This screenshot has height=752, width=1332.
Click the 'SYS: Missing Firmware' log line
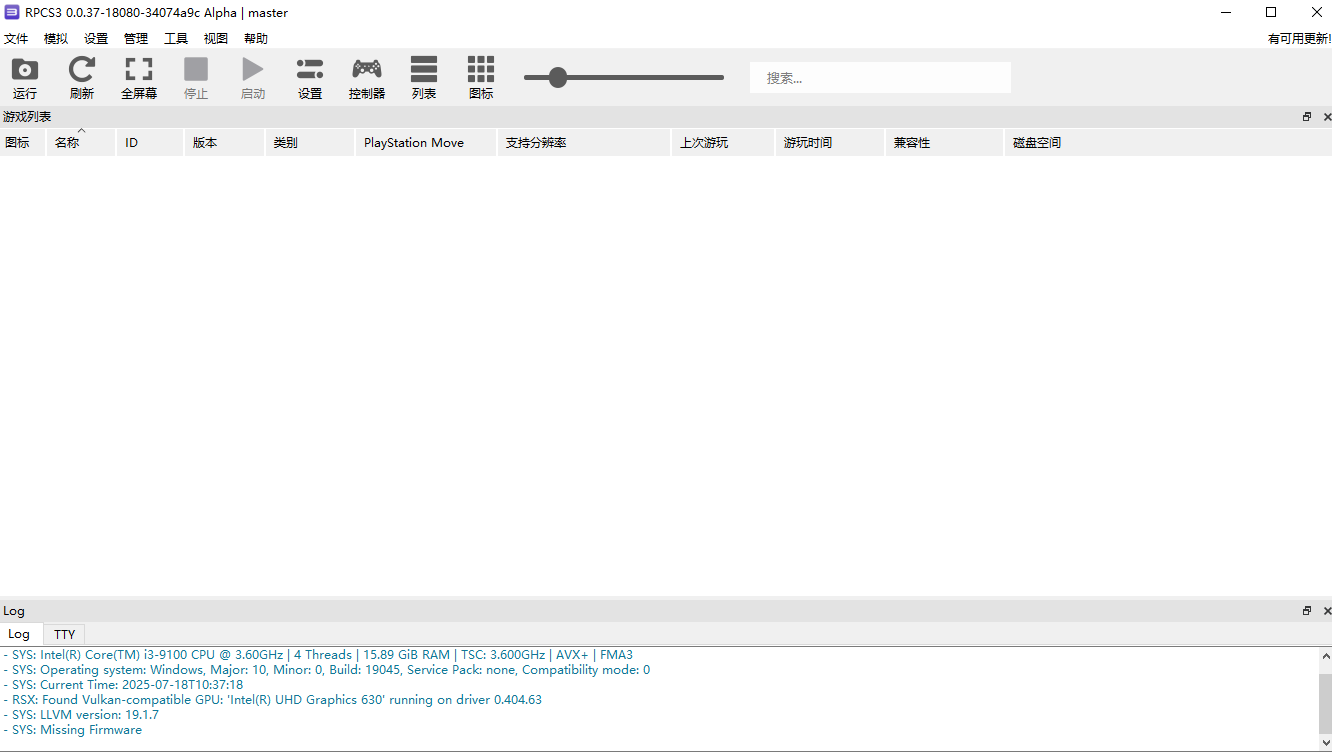[73, 730]
